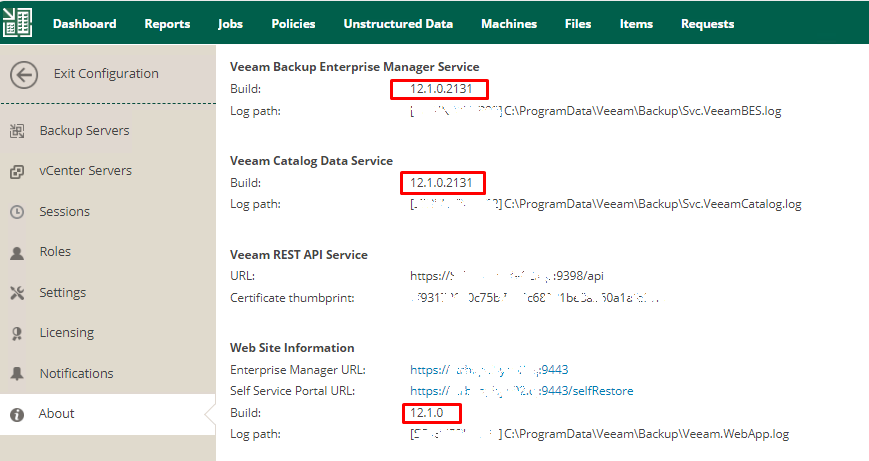Click the Notifications bell icon
The height and width of the screenshot is (461, 869).
pos(17,373)
